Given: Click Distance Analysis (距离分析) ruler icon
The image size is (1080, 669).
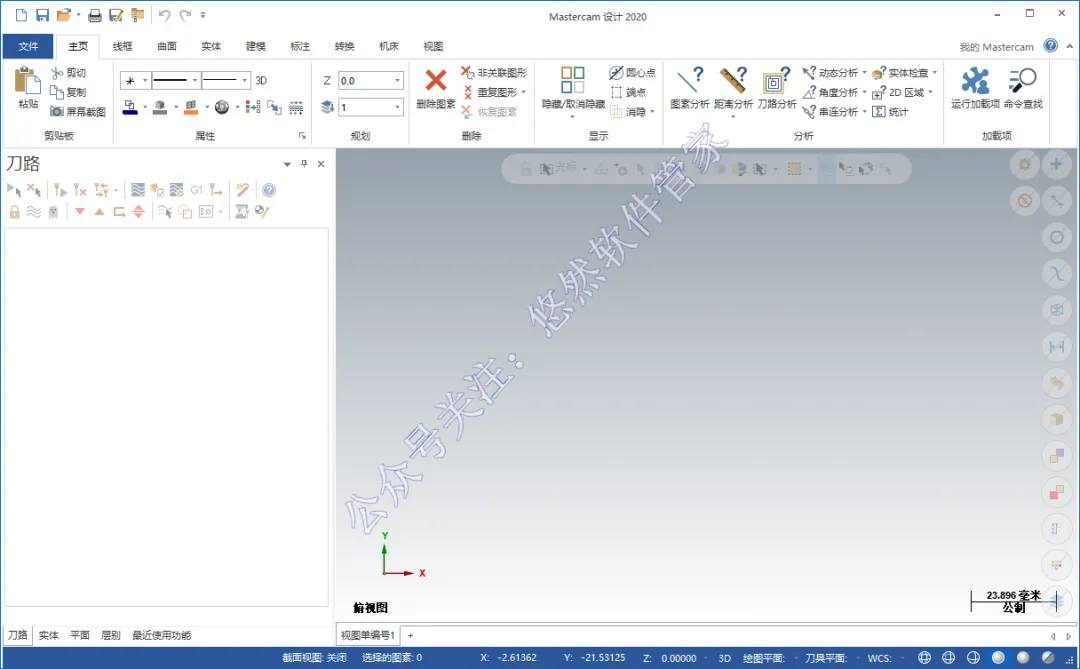Looking at the screenshot, I should coord(733,80).
